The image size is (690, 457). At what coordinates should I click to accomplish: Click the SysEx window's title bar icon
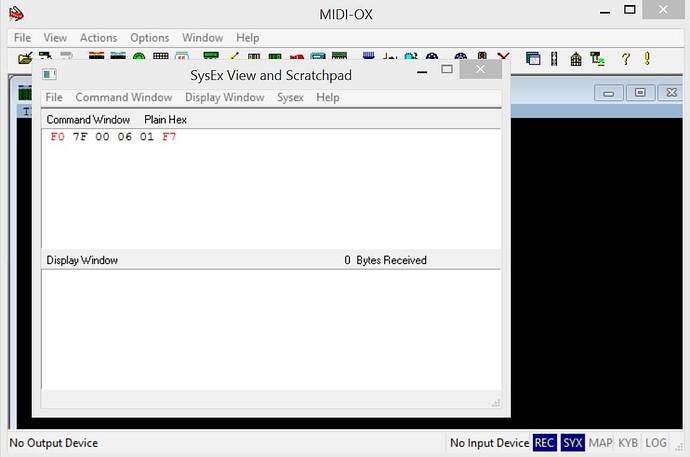tap(49, 74)
